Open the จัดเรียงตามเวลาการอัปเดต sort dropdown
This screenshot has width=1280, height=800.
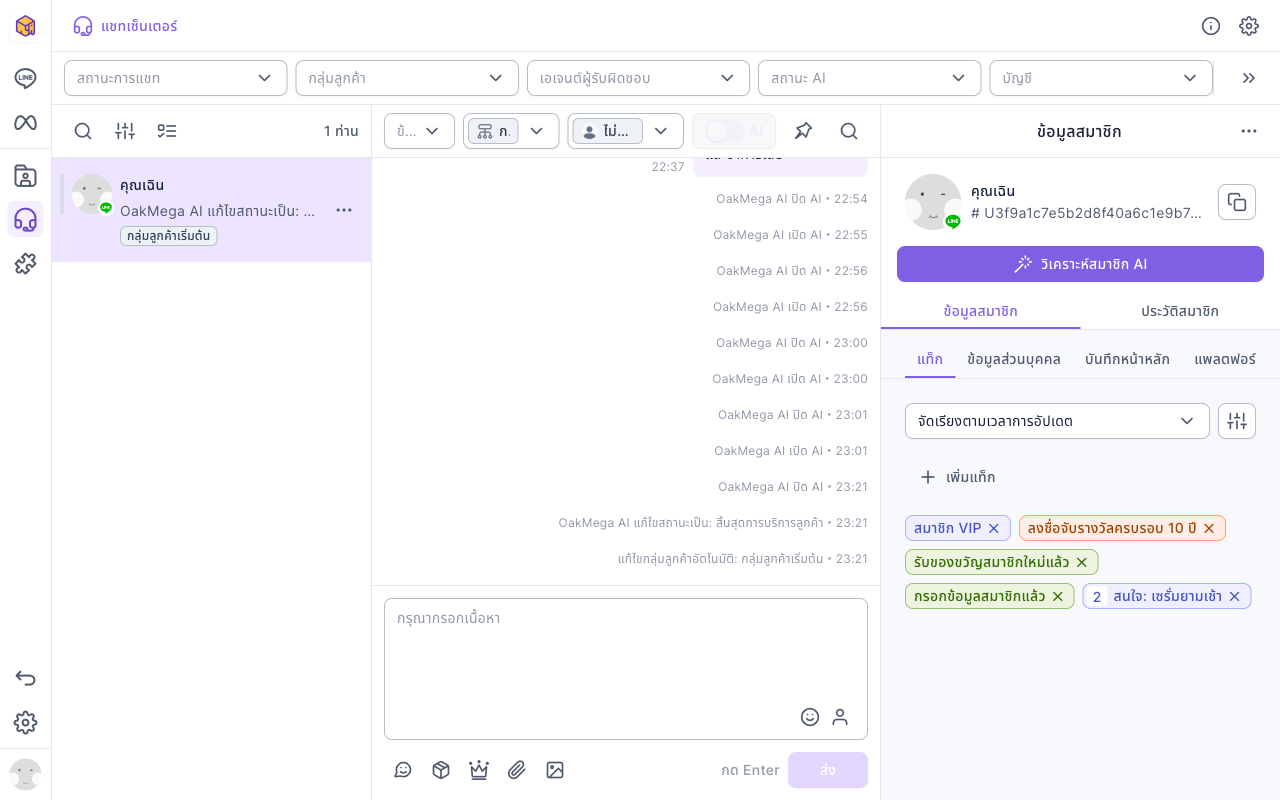1057,421
